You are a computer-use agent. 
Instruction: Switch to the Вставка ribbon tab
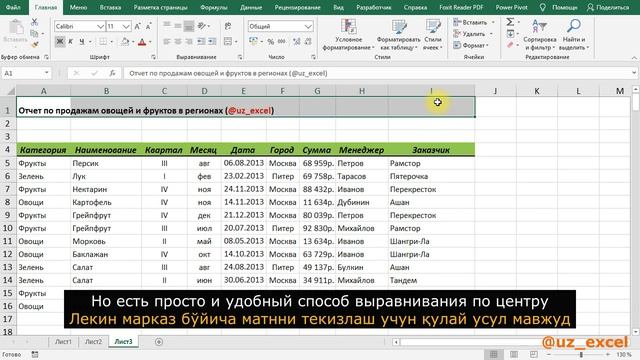[110, 7]
